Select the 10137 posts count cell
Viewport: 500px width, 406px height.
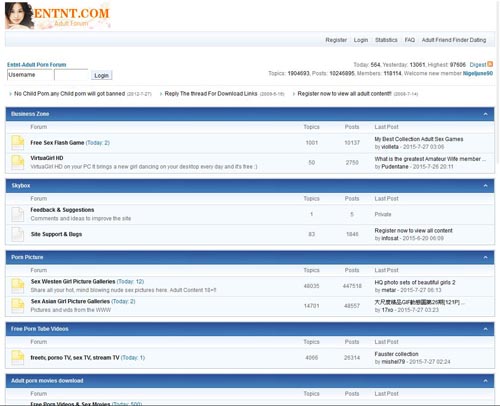point(352,143)
